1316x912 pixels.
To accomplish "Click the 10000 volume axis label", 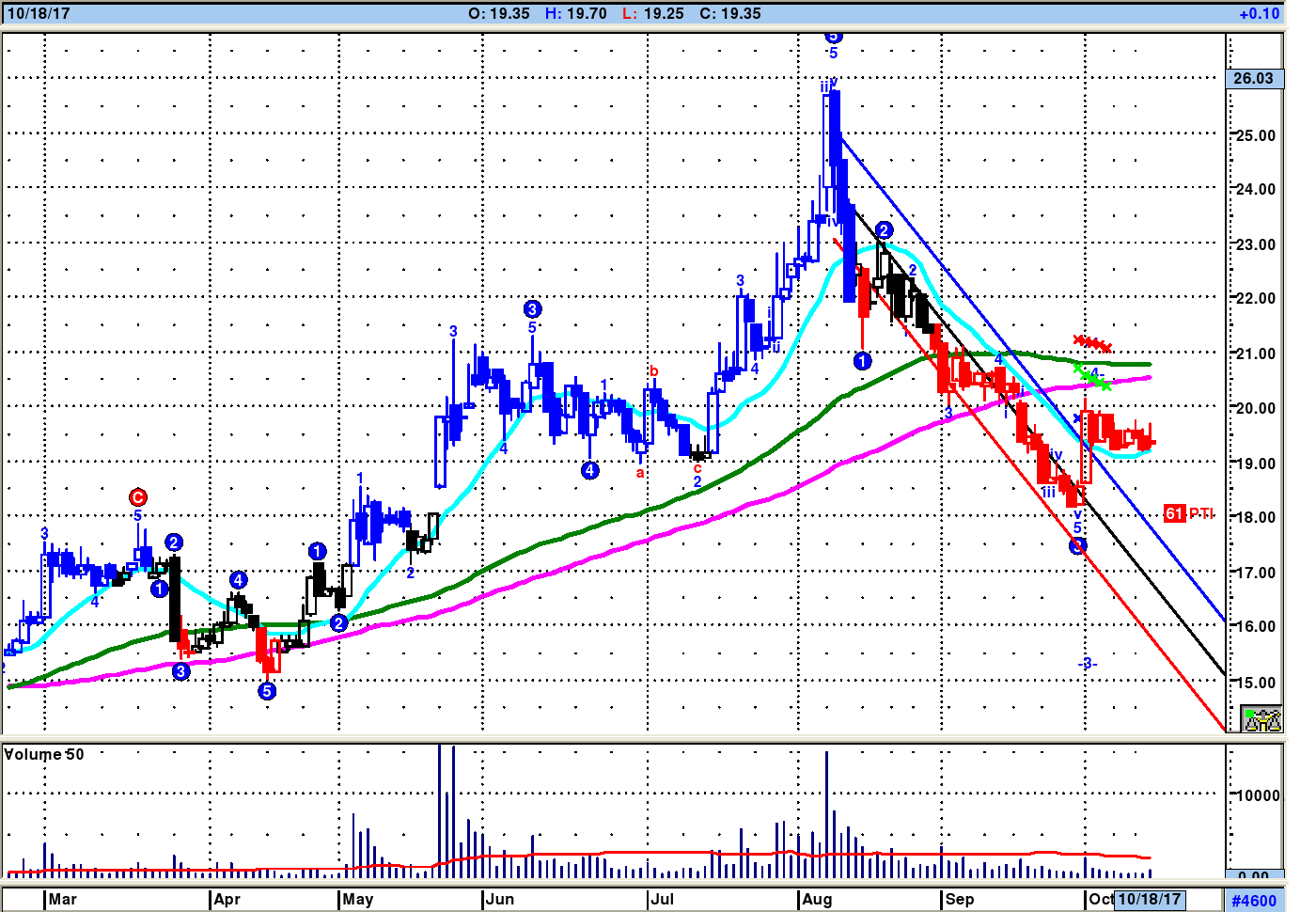I will (x=1257, y=795).
